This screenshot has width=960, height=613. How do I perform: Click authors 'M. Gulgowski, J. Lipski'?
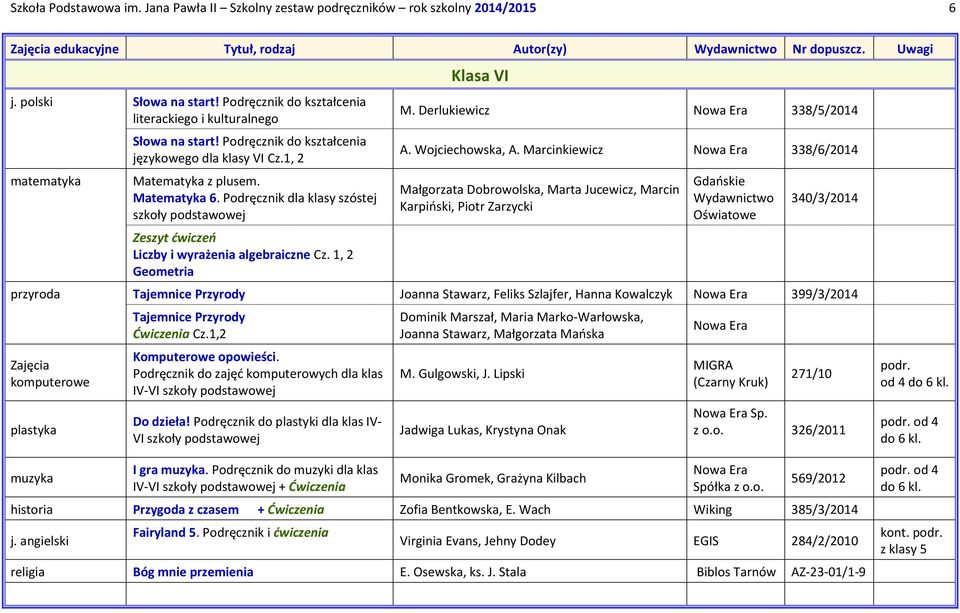click(462, 374)
